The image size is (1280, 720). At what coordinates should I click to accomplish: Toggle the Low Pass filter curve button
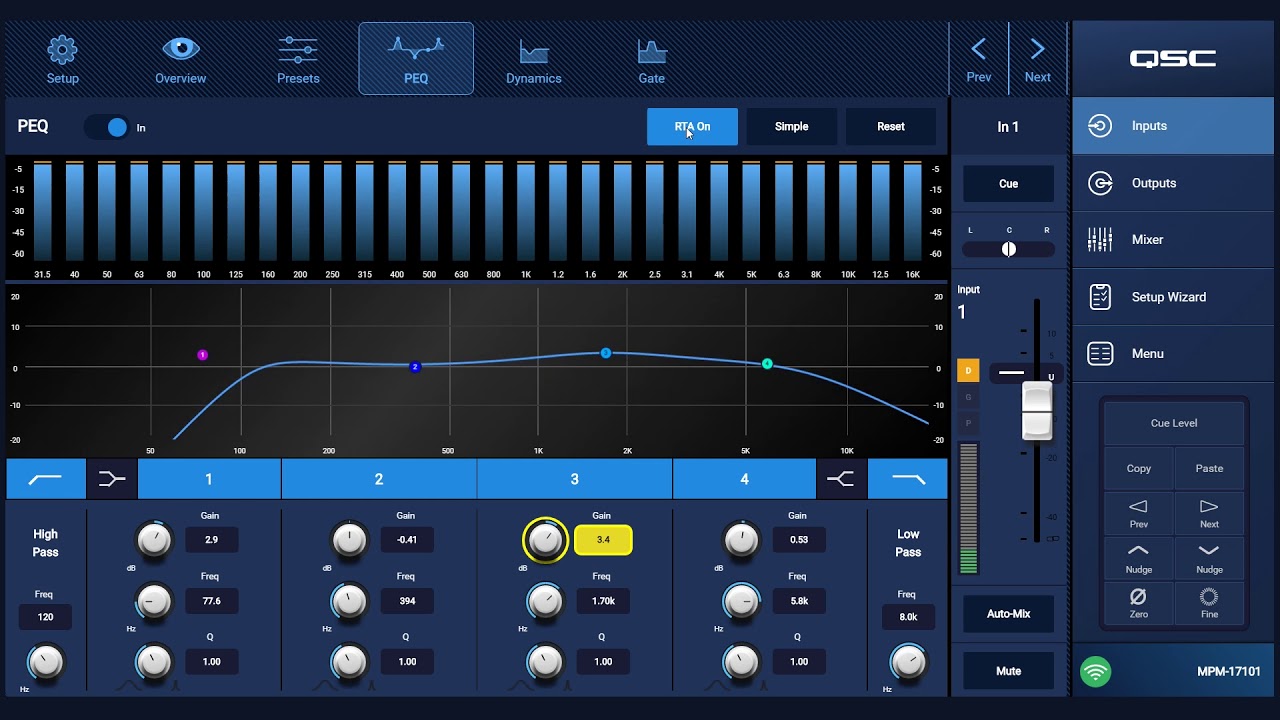(x=908, y=479)
